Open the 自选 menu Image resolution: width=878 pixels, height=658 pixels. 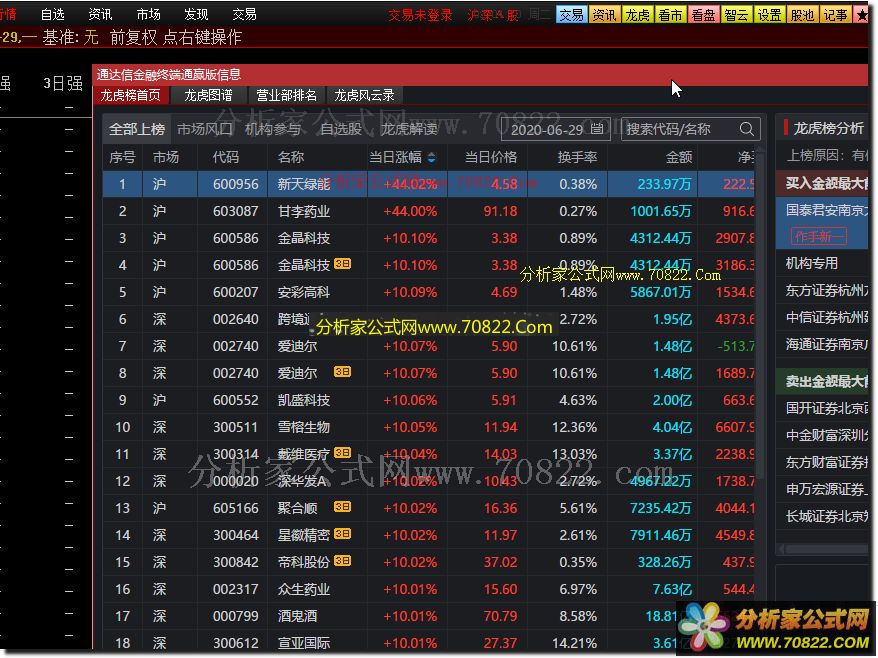53,14
